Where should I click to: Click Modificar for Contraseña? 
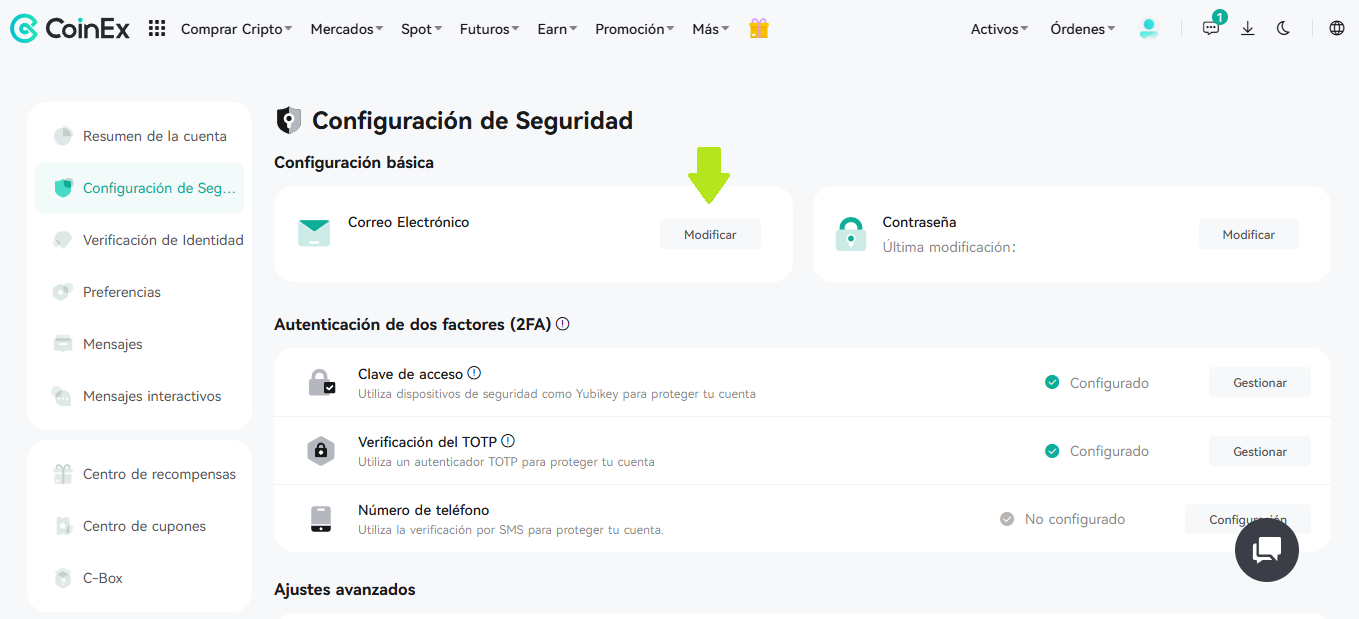1249,234
